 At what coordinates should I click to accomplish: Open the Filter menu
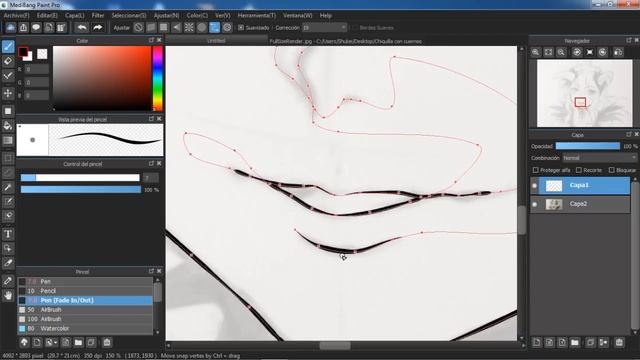point(98,16)
